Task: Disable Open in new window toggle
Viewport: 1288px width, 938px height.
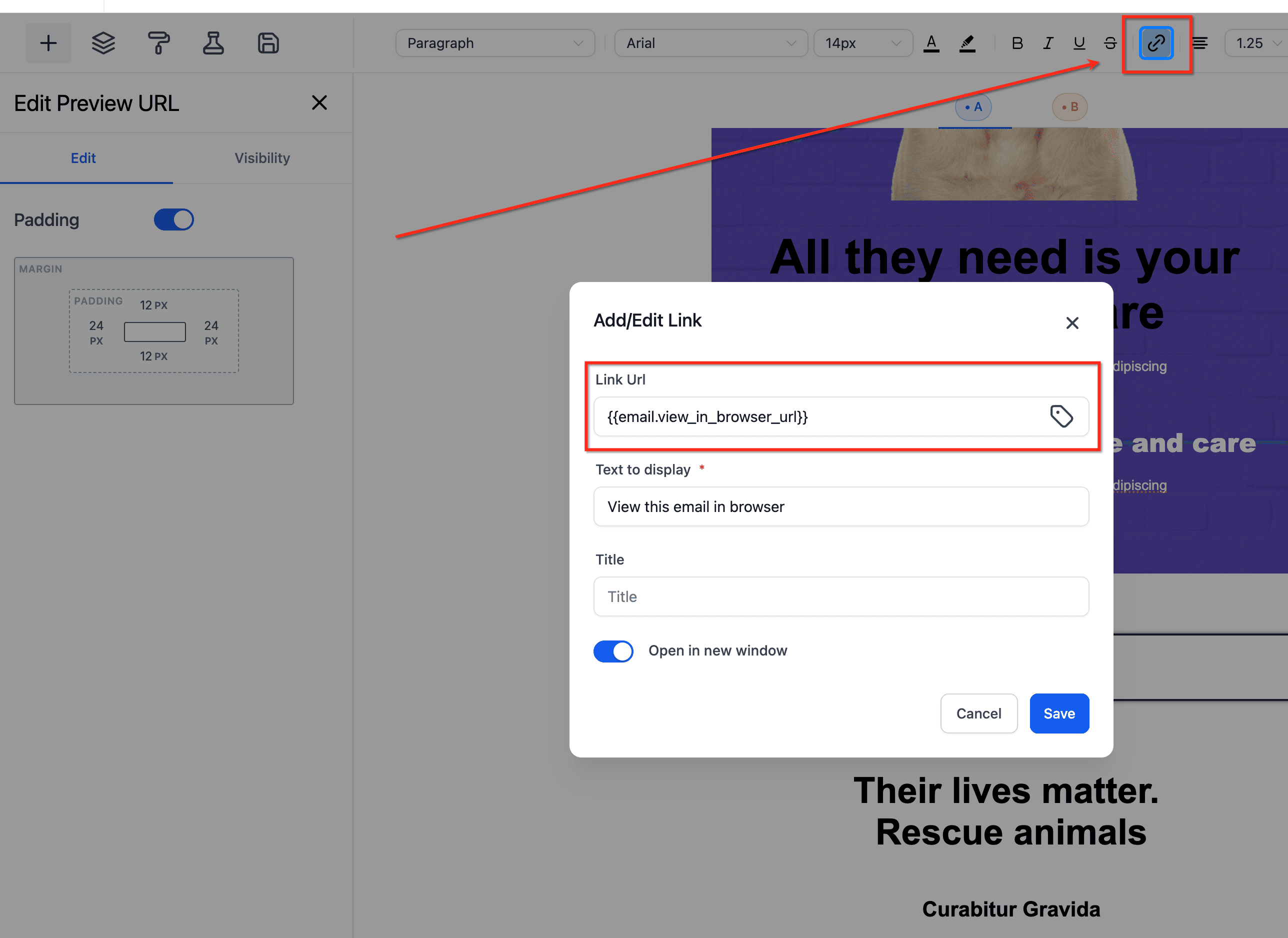Action: [x=613, y=651]
